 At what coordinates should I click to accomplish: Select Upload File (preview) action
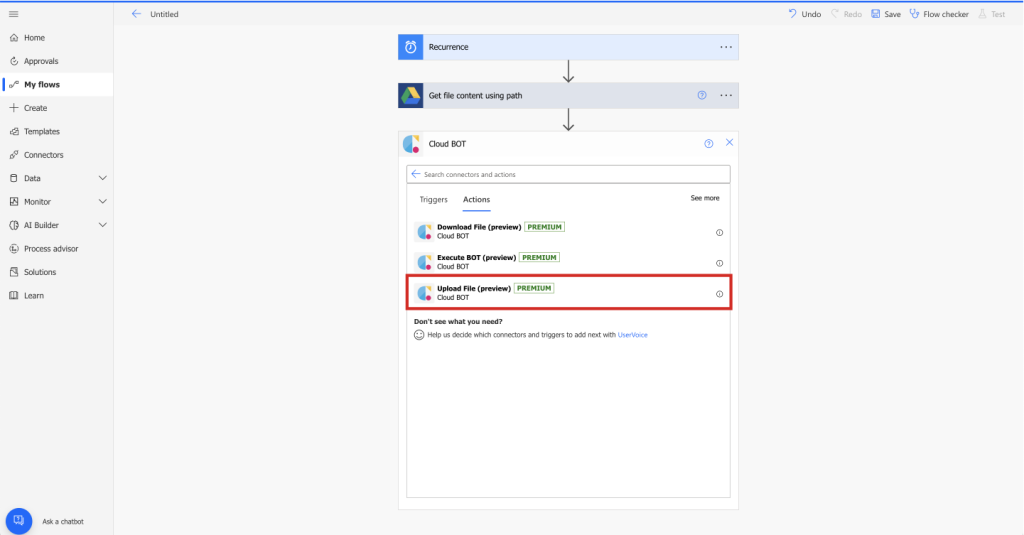(568, 293)
